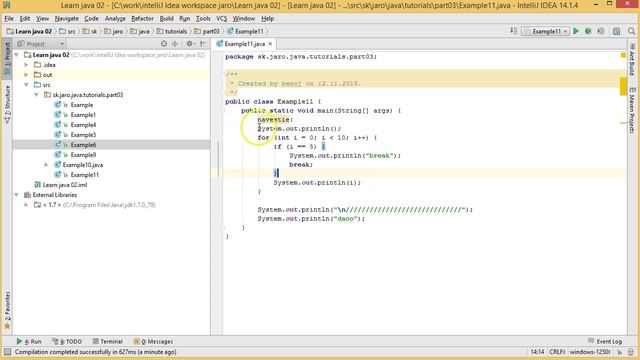Start debugging with the bug icon
Screen dimensions: 640x360
pos(588,31)
